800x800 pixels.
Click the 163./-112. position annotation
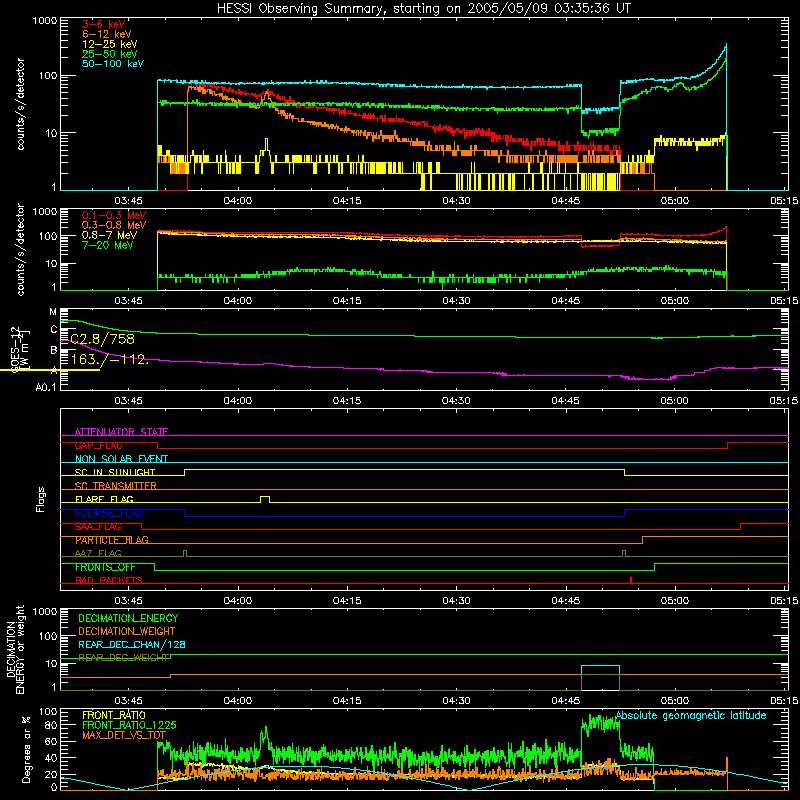point(110,359)
